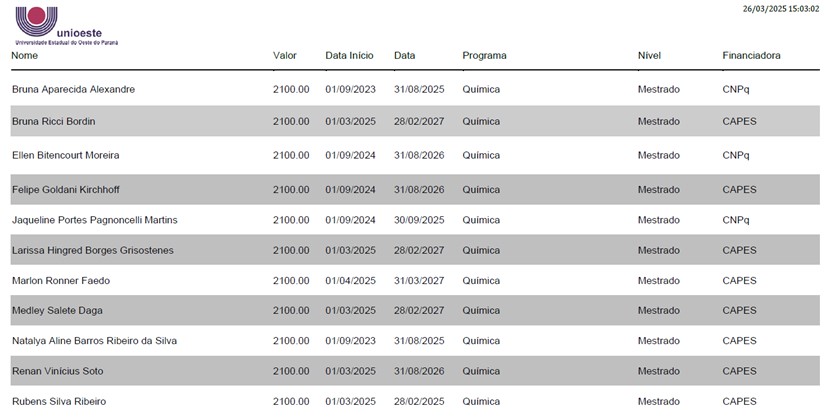Screen dimensions: 832x419
Task: Select Rubens Silva Ribeiro name
Action: pos(59,401)
